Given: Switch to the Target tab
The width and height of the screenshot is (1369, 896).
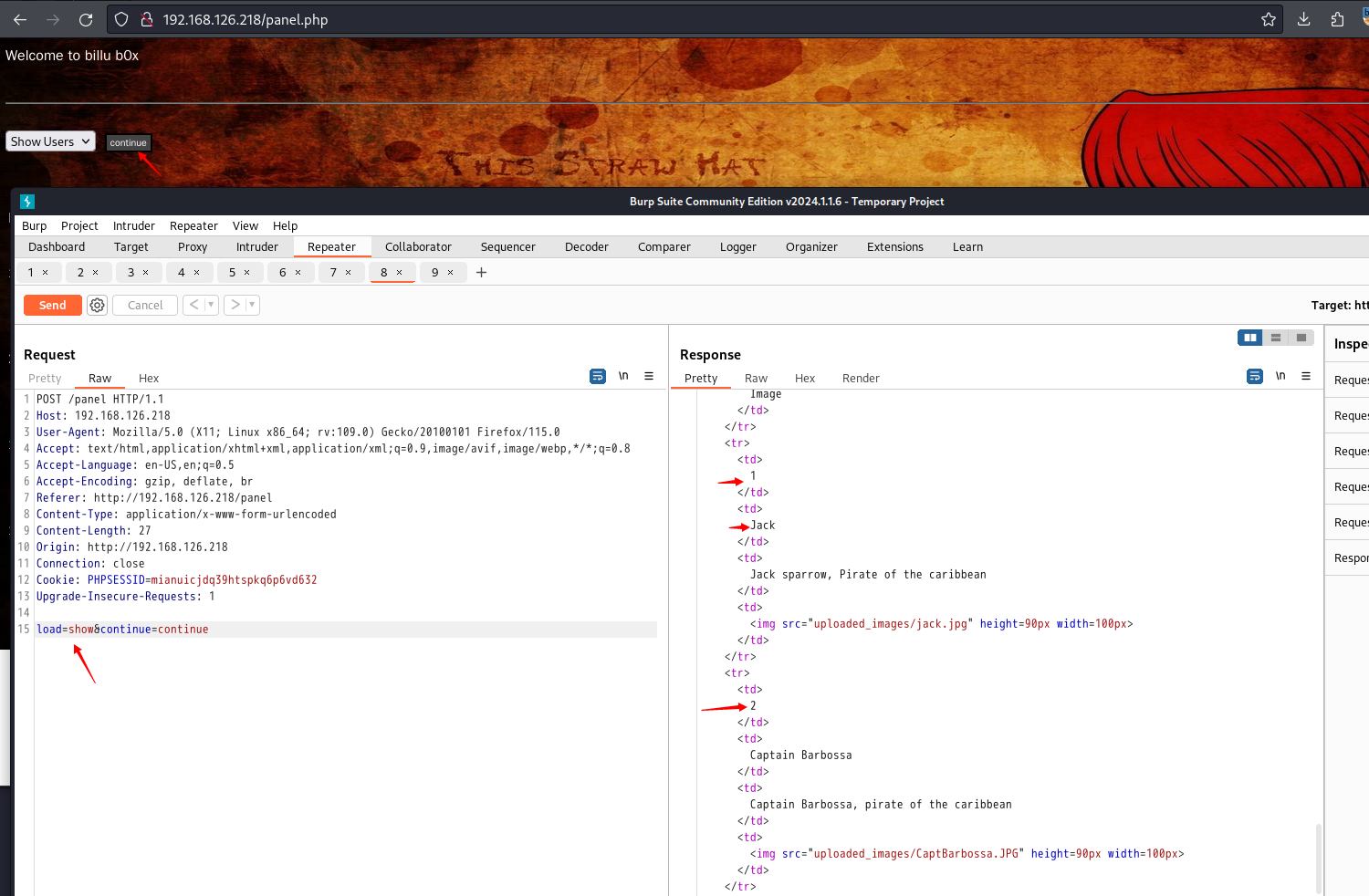Looking at the screenshot, I should point(131,247).
